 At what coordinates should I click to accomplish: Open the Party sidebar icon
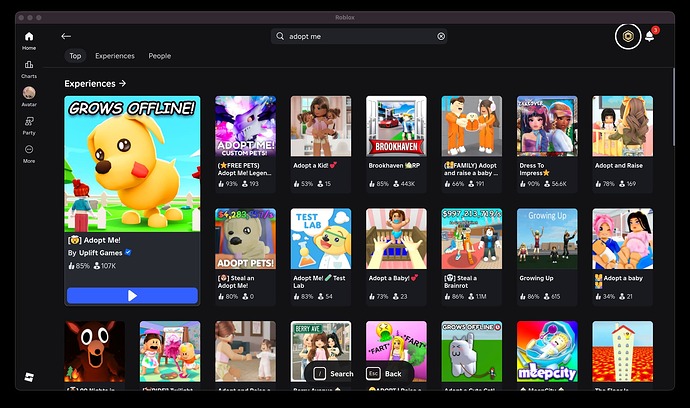tap(29, 121)
